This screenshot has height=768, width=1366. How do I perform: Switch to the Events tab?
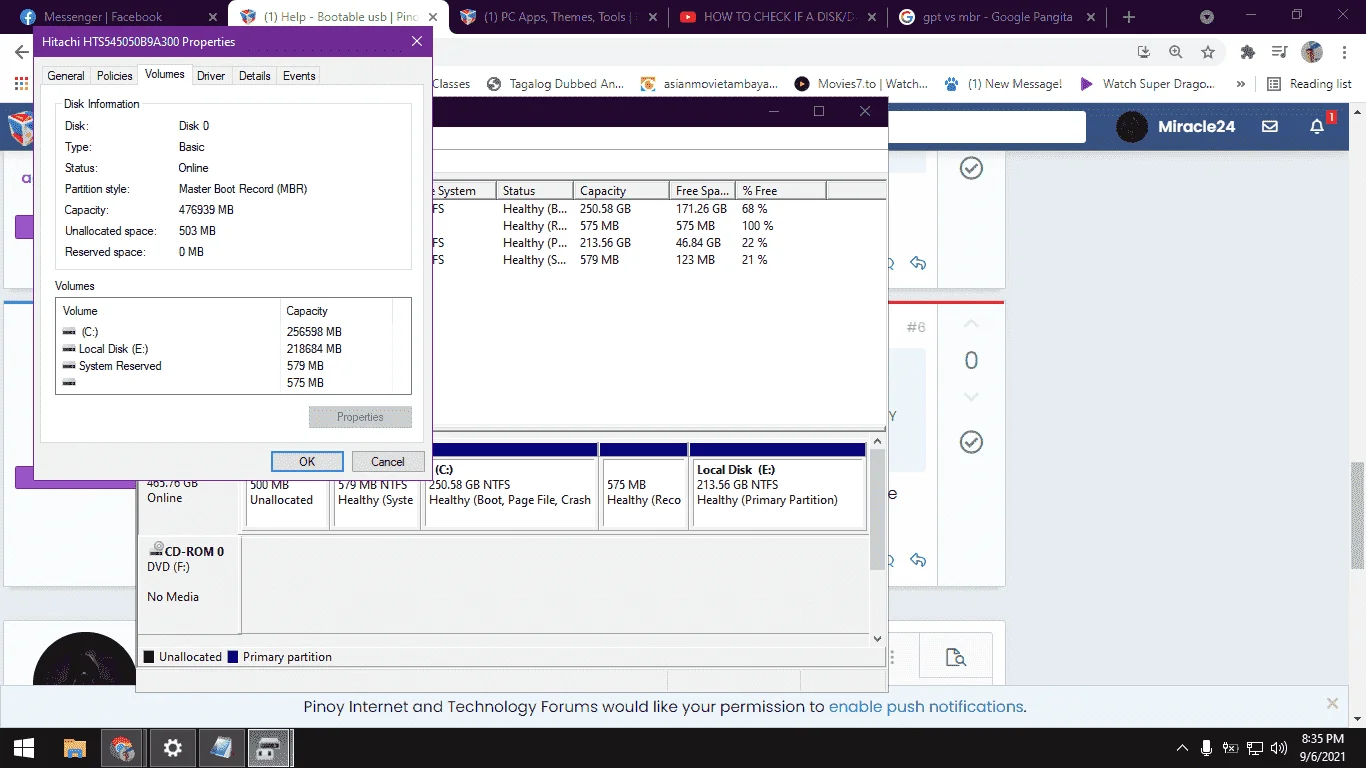tap(299, 76)
